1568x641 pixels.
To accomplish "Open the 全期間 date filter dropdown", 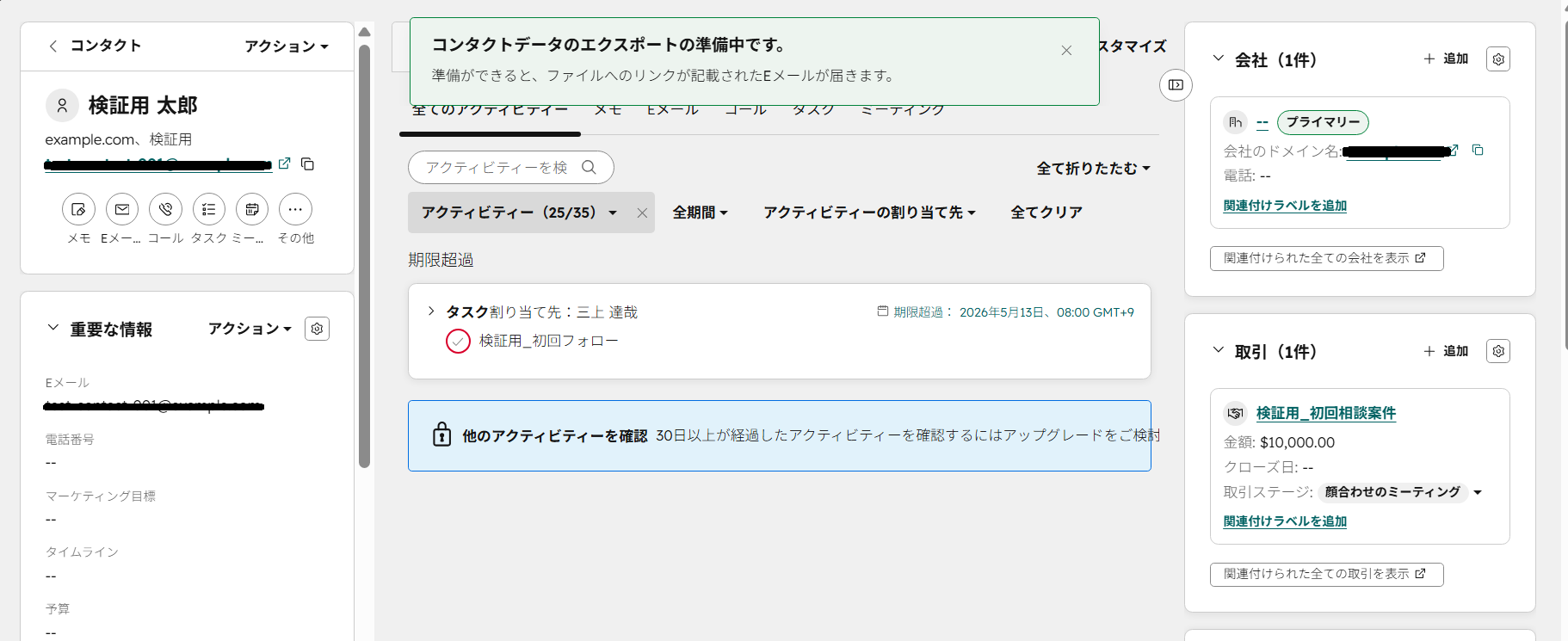I will pos(701,213).
